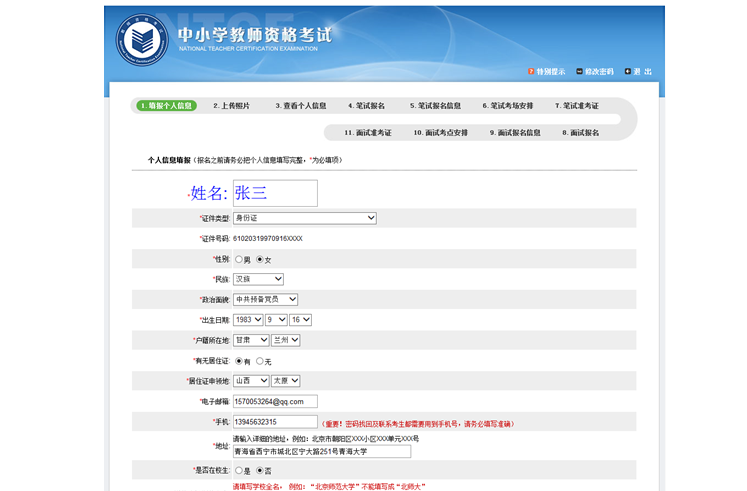Viewport: 747px width, 491px height.
Task: Click the 退出 logout icon
Action: pyautogui.click(x=627, y=72)
